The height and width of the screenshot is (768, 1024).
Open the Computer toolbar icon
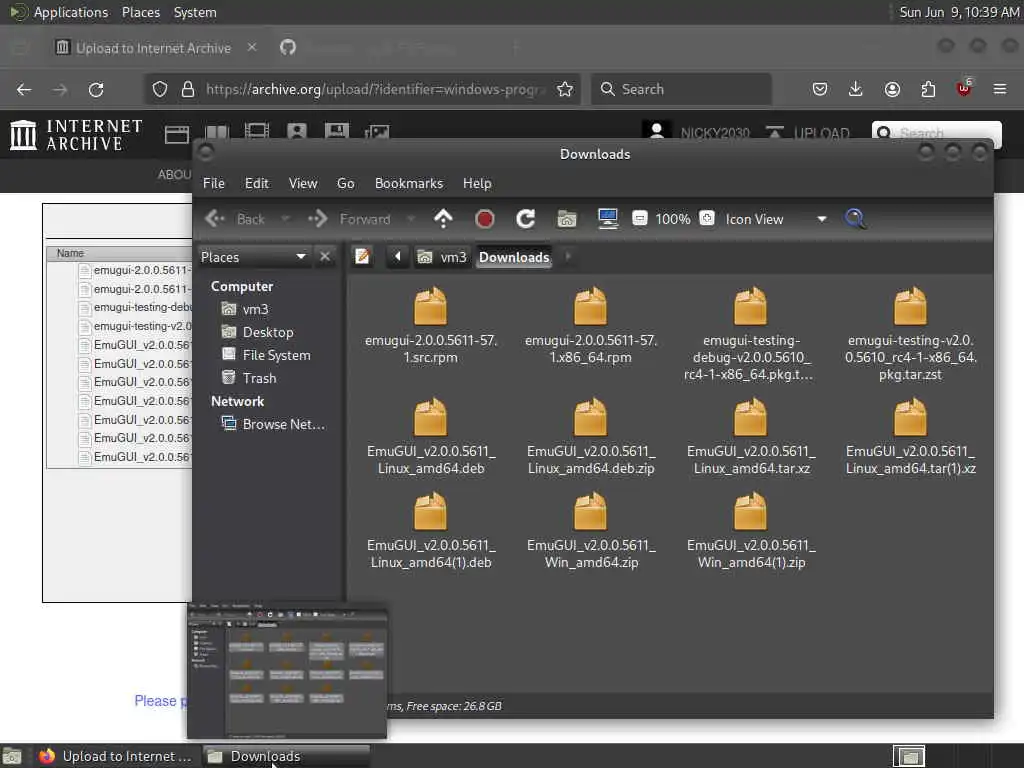click(x=608, y=219)
